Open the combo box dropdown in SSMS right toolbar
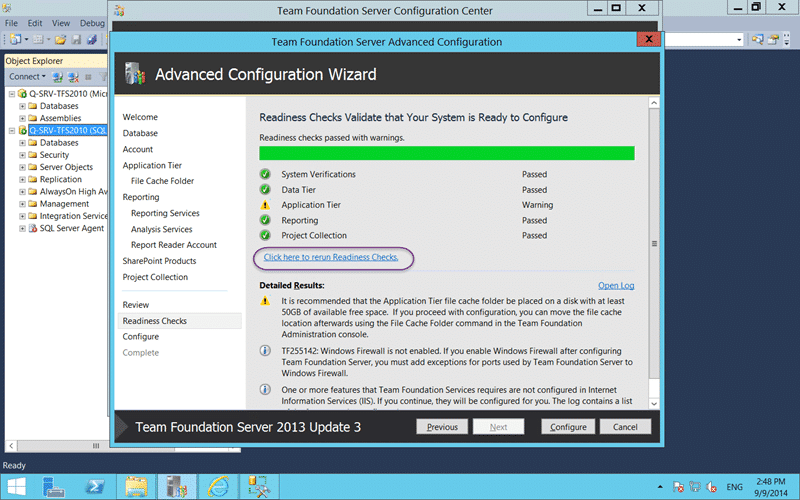The width and height of the screenshot is (800, 500). 739,39
